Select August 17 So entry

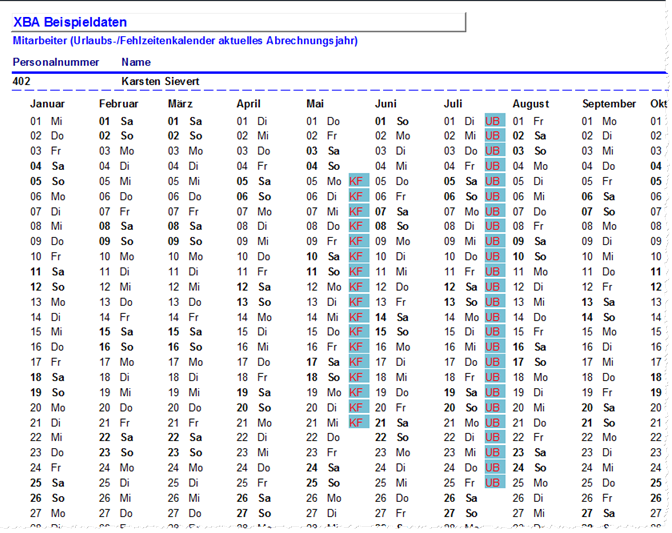(x=530, y=362)
